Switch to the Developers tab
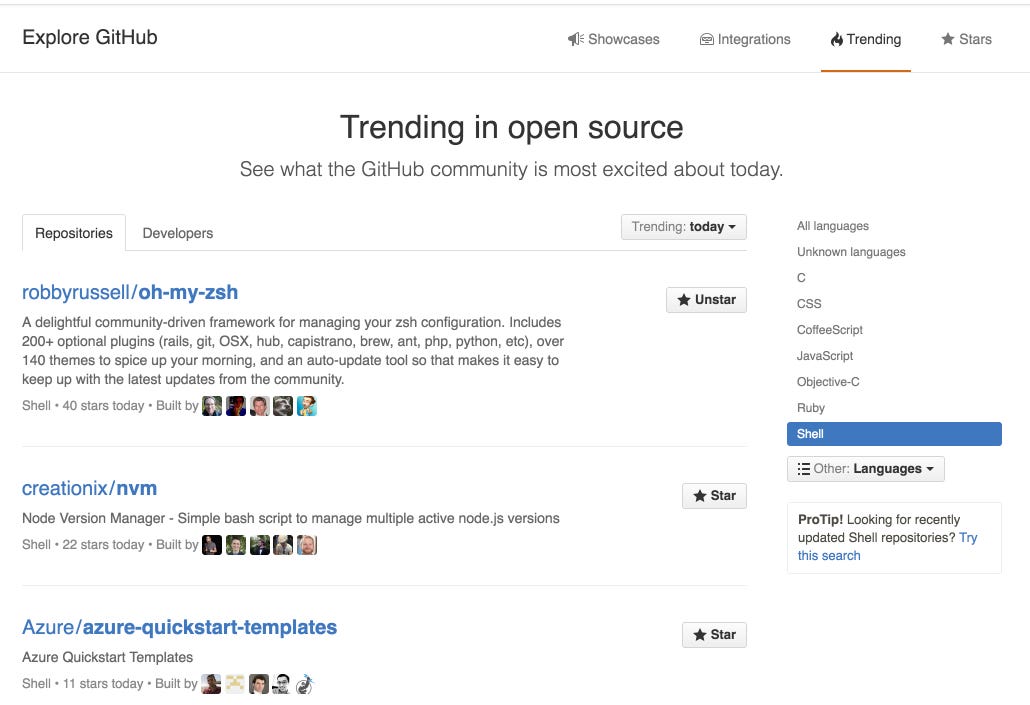This screenshot has width=1030, height=705. click(177, 233)
